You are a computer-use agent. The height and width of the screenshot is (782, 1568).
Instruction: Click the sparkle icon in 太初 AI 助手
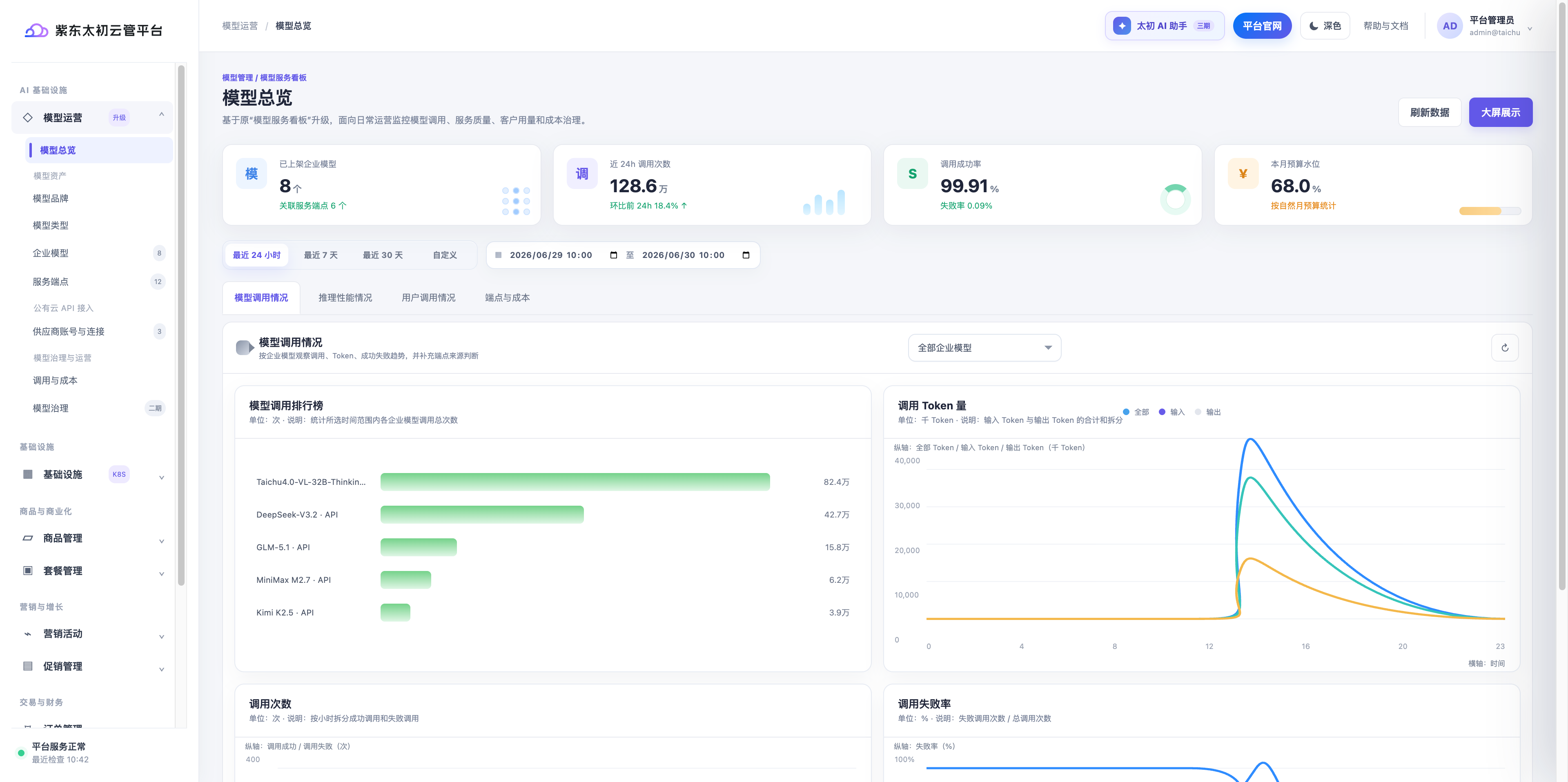pos(1122,26)
